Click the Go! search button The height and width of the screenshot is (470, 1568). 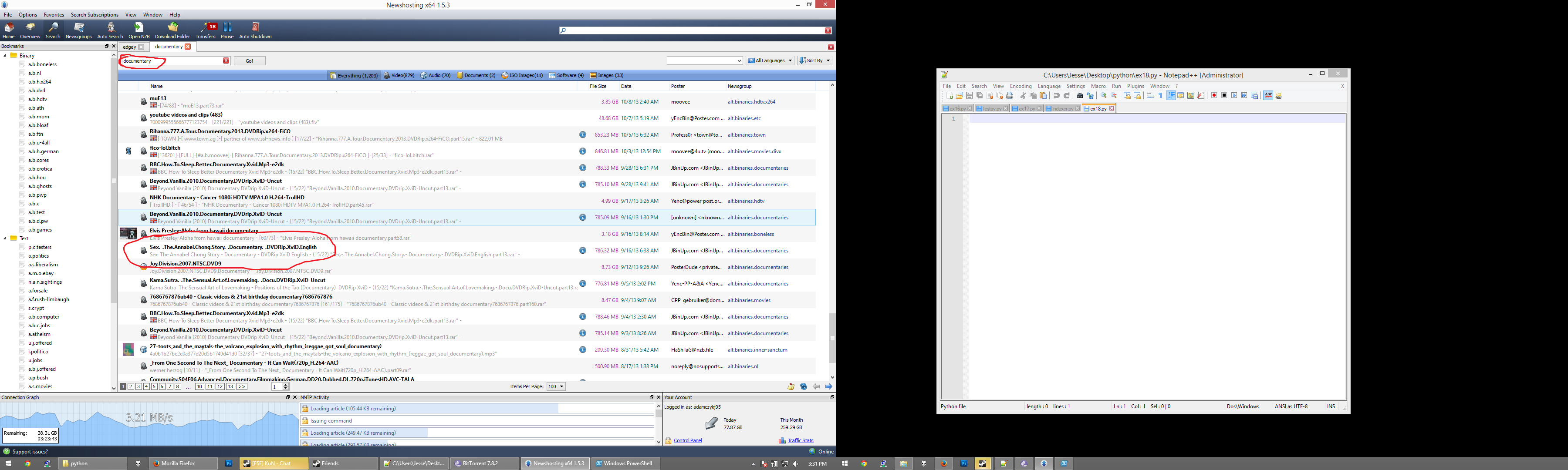[x=250, y=61]
